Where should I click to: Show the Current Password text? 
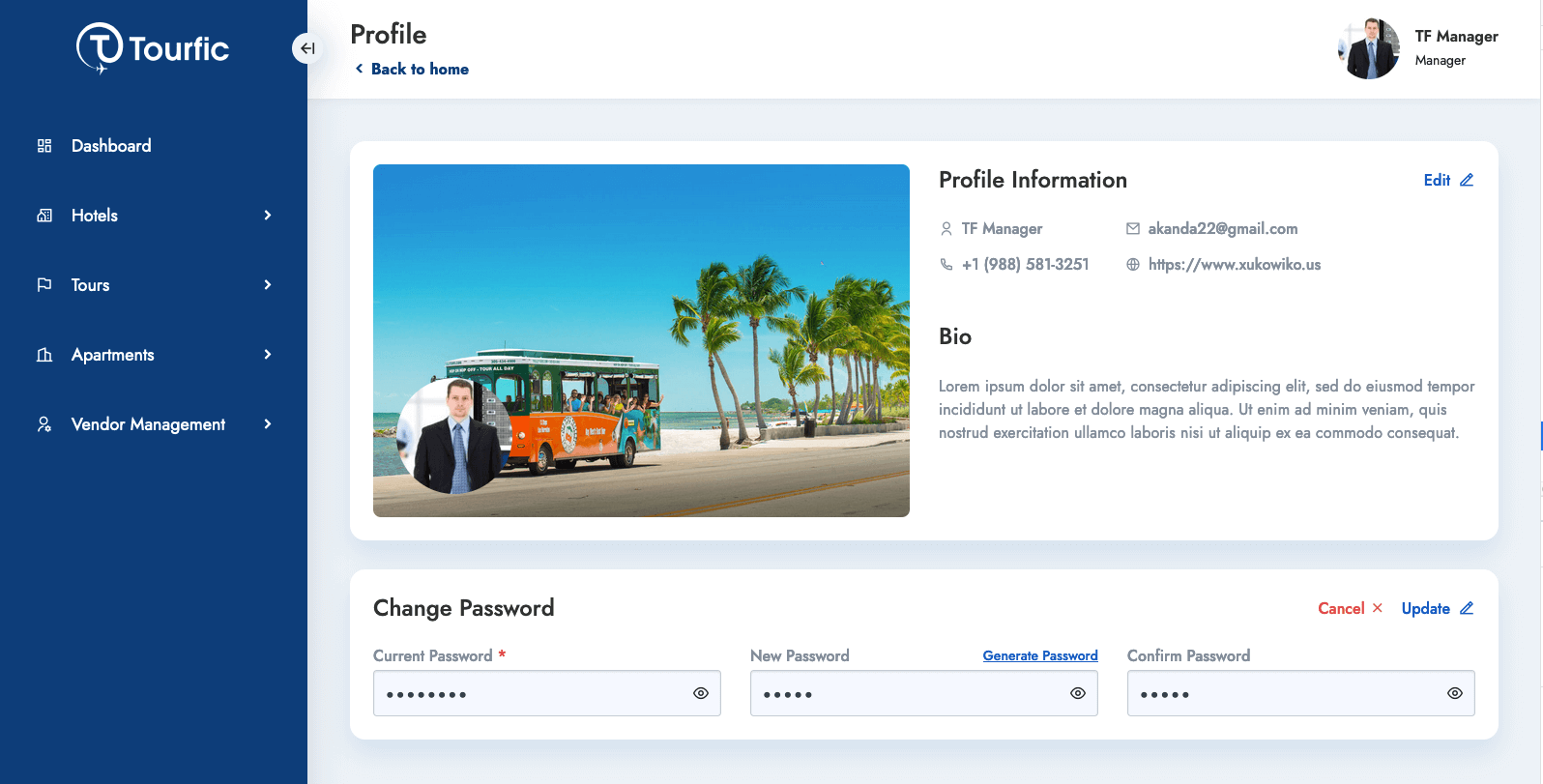[x=701, y=693]
